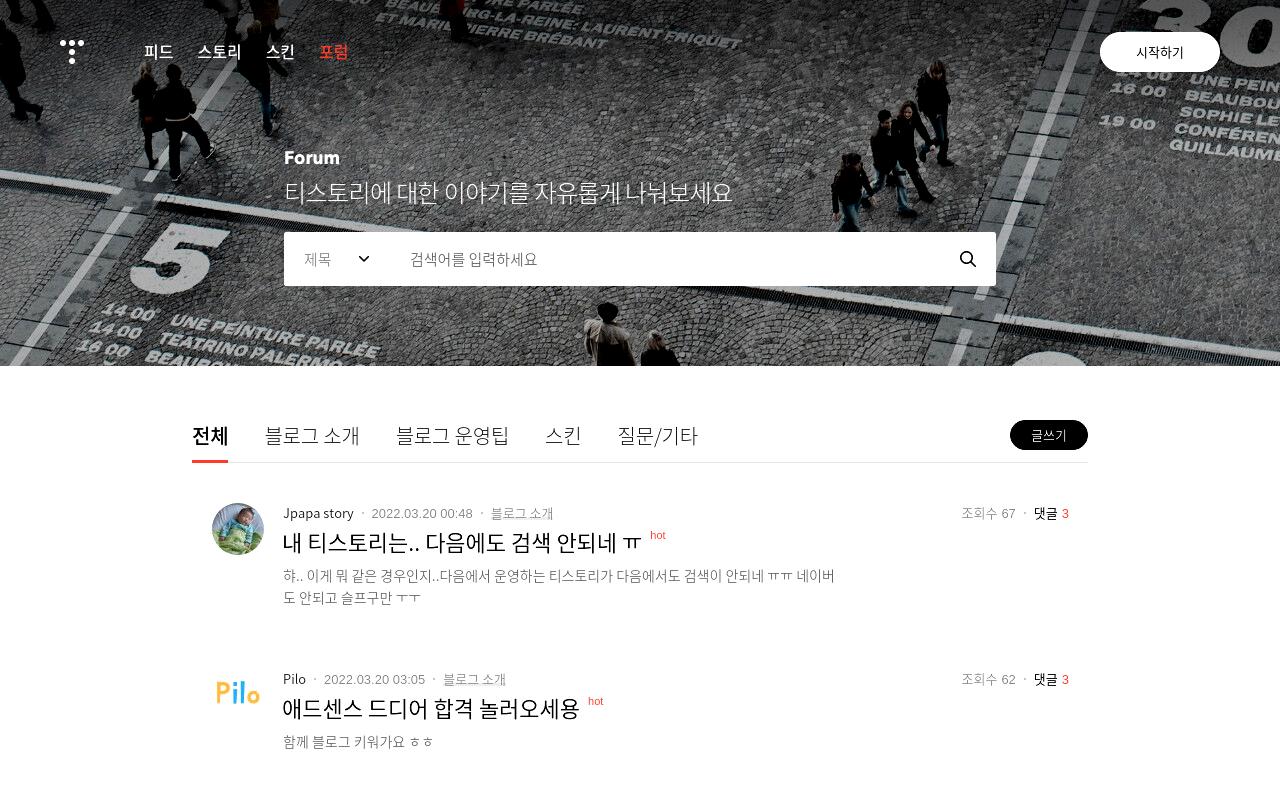1280x800 pixels.
Task: Switch to the 블로그 소개 tab
Action: click(312, 436)
